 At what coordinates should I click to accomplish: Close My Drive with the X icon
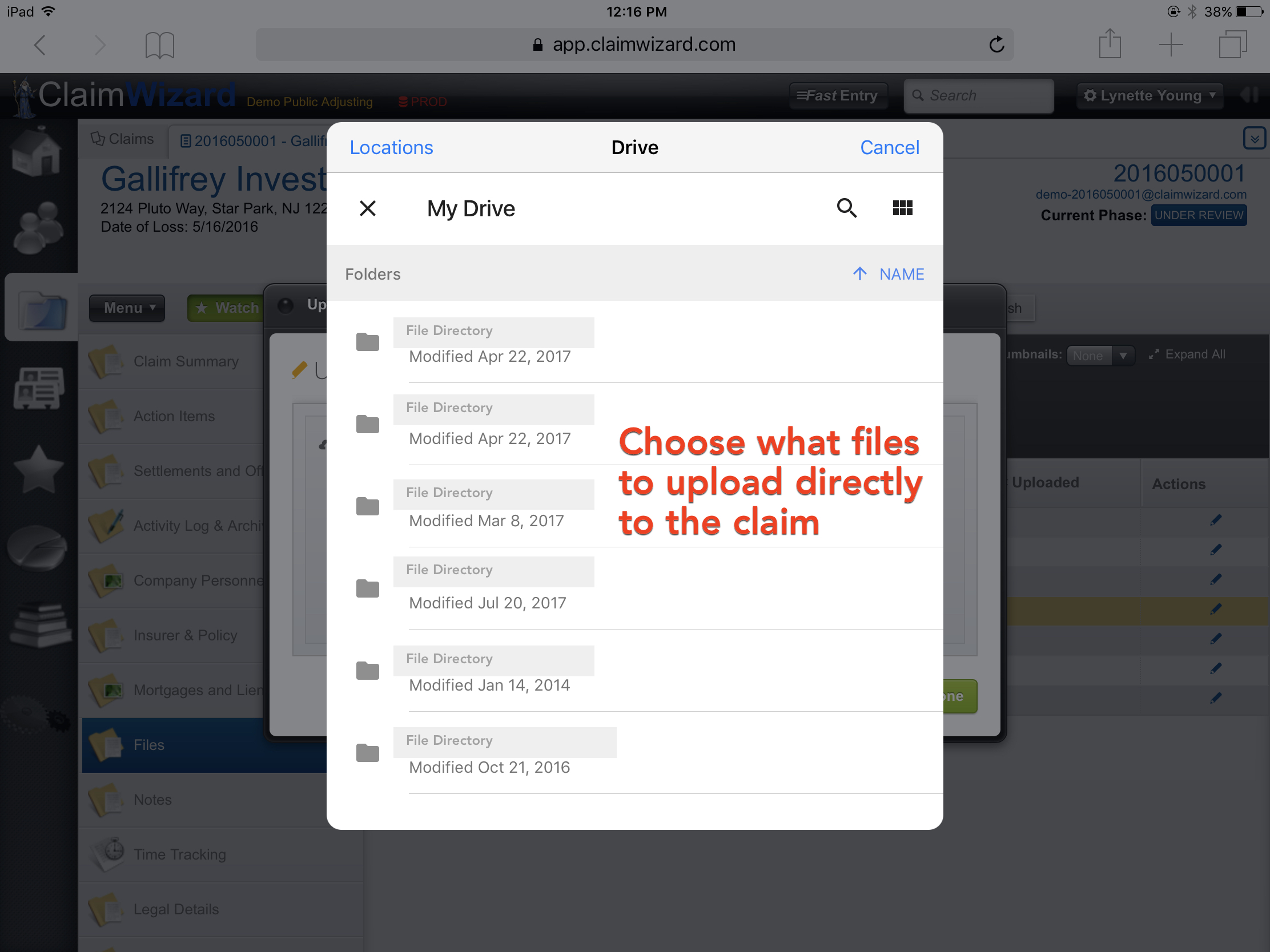pyautogui.click(x=367, y=208)
